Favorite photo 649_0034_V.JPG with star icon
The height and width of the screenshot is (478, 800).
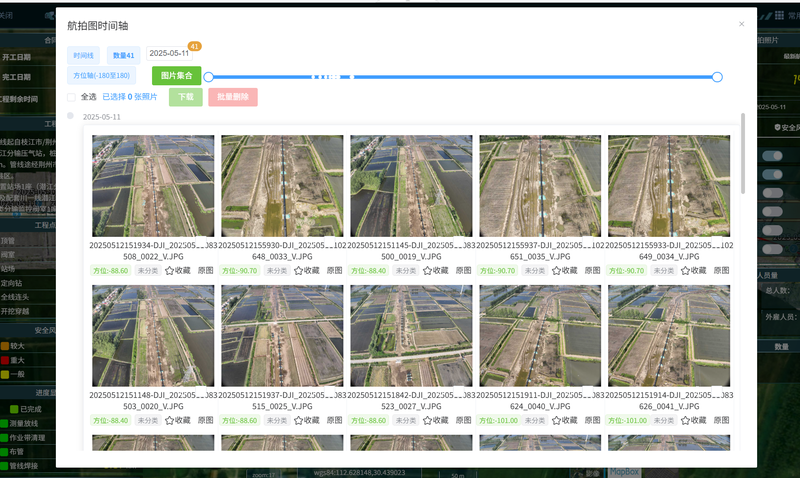686,271
